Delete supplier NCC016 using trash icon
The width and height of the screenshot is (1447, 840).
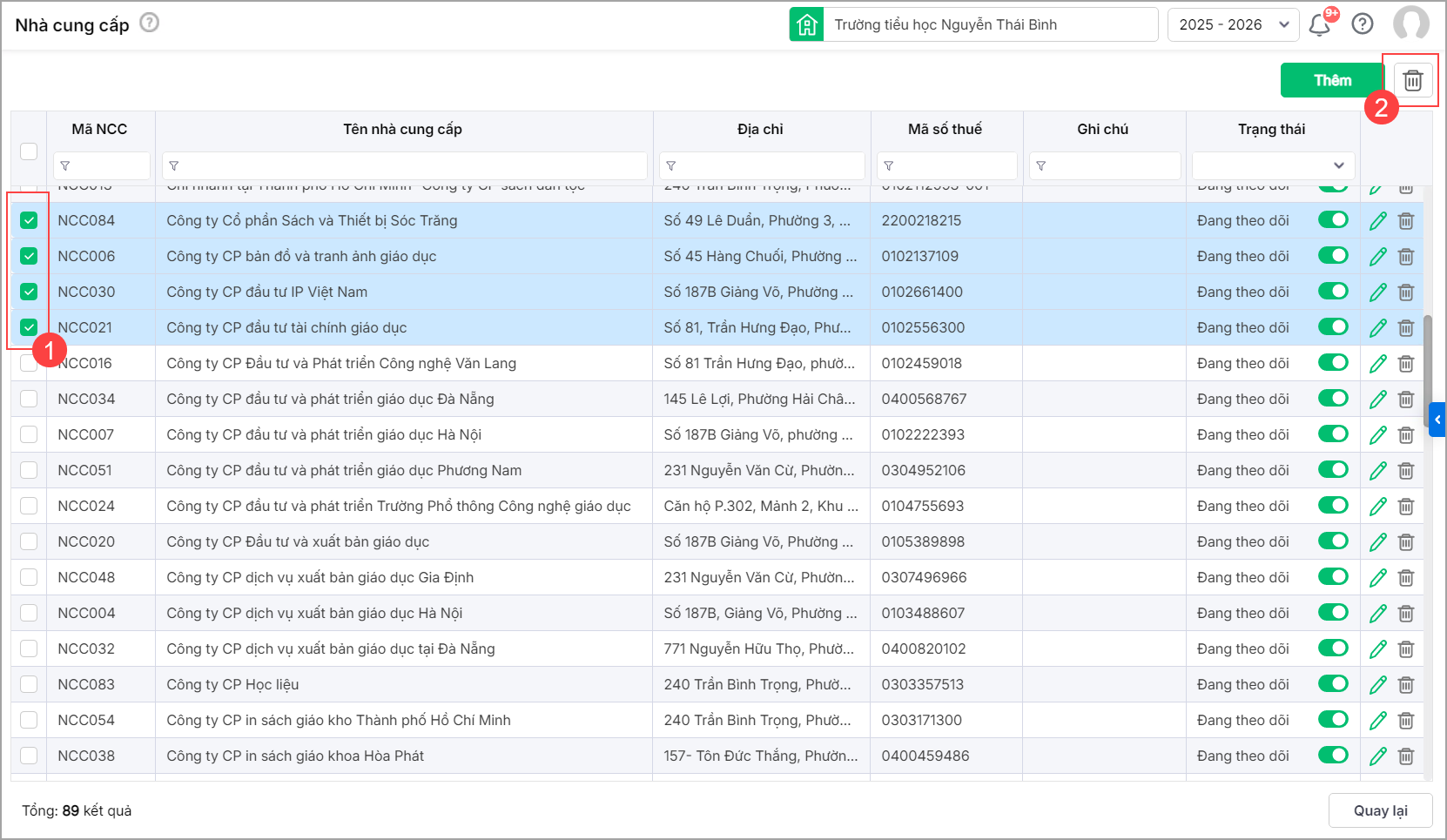tap(1406, 364)
